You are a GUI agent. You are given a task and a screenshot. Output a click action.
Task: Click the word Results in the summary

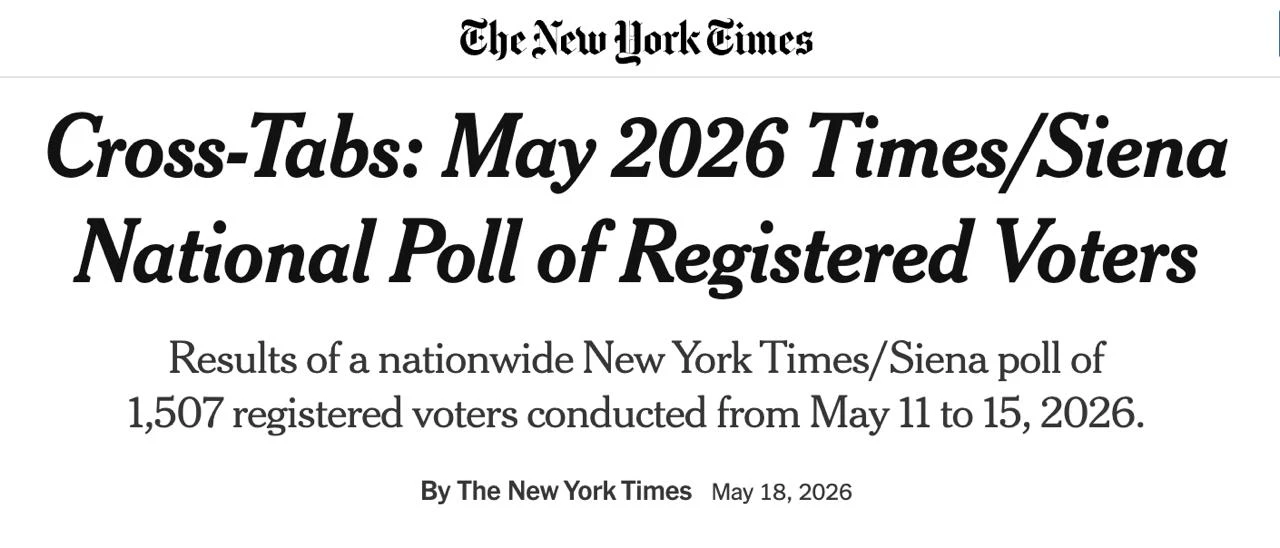pyautogui.click(x=234, y=359)
